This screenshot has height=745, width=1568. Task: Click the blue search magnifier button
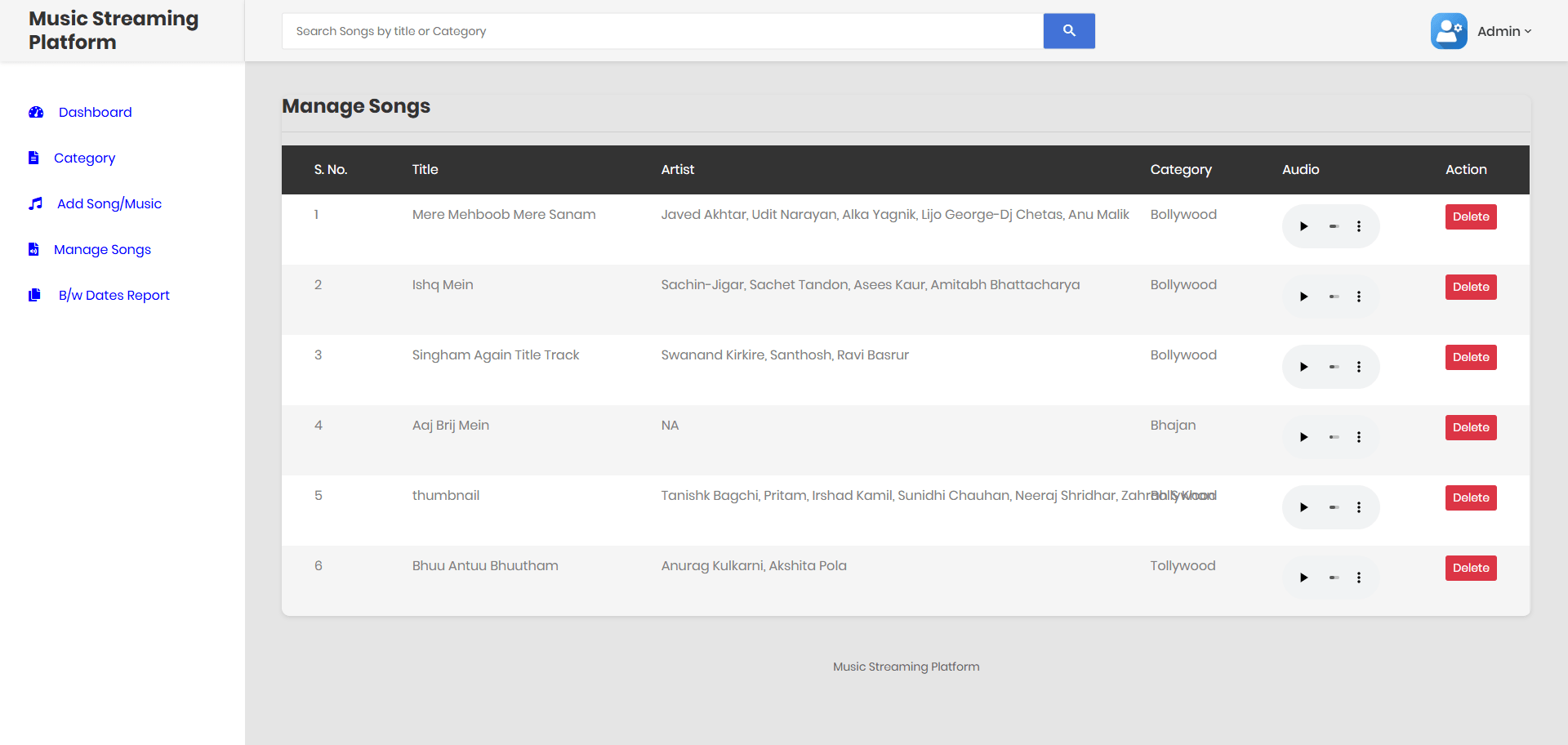(x=1068, y=30)
